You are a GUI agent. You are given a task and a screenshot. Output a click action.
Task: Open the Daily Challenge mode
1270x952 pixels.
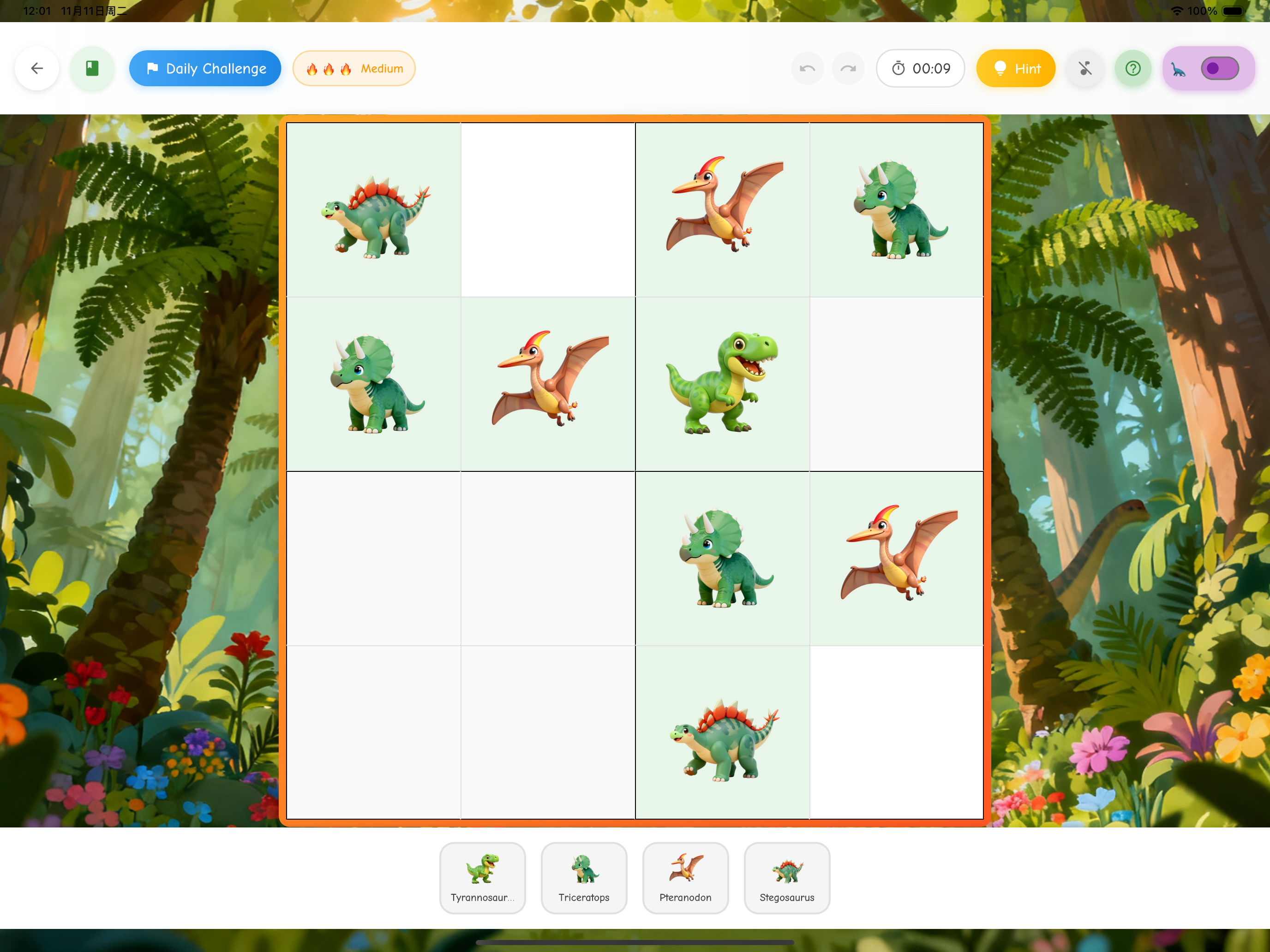pyautogui.click(x=205, y=68)
